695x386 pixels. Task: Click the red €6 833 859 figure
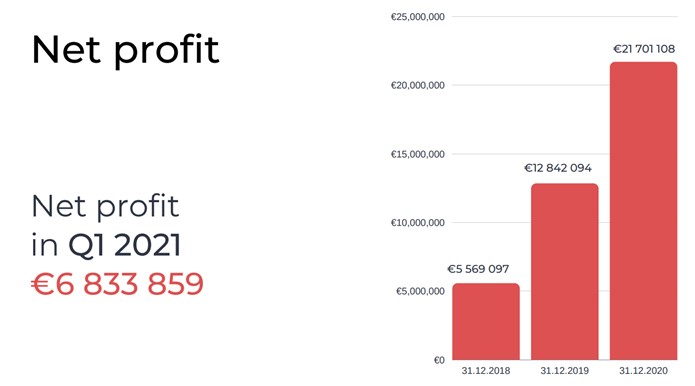[x=117, y=284]
